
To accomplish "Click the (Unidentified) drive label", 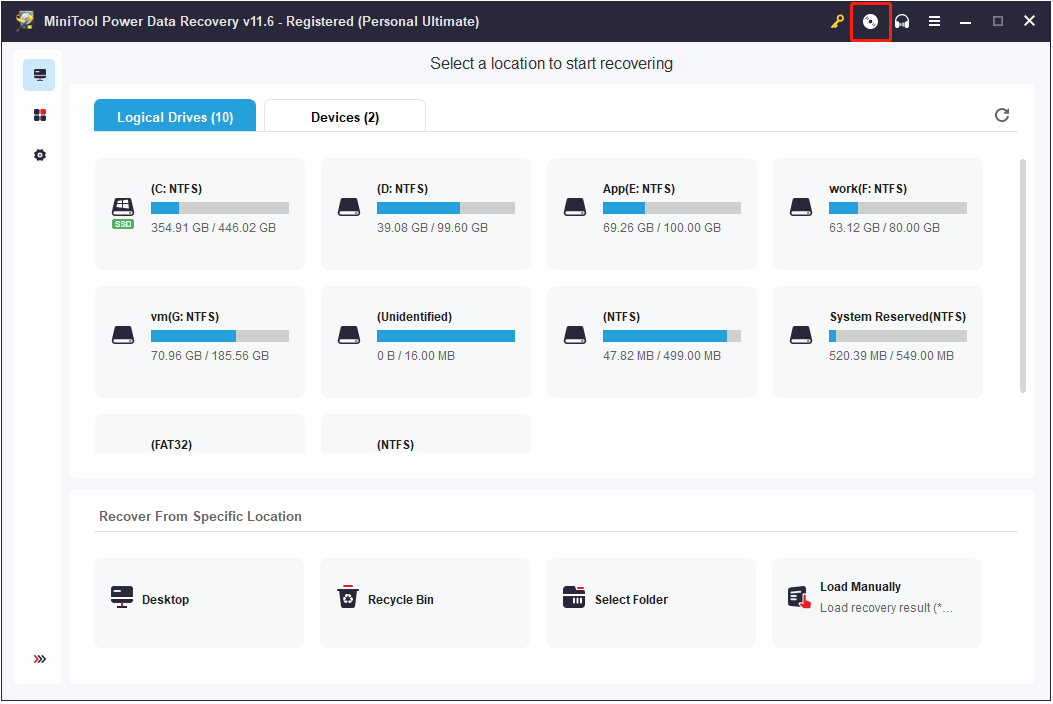I will click(x=414, y=316).
